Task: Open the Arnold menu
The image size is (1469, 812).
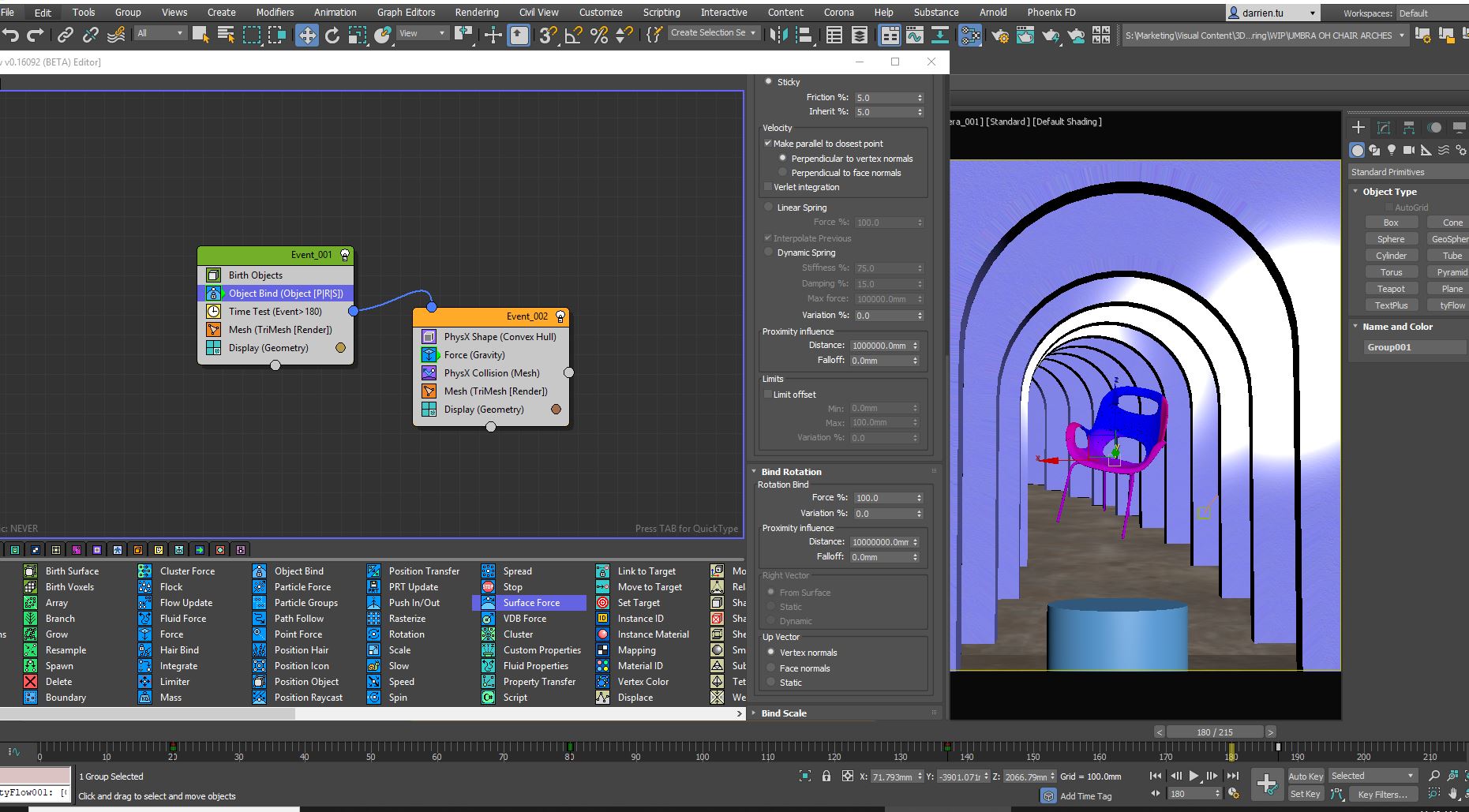Action: (993, 13)
